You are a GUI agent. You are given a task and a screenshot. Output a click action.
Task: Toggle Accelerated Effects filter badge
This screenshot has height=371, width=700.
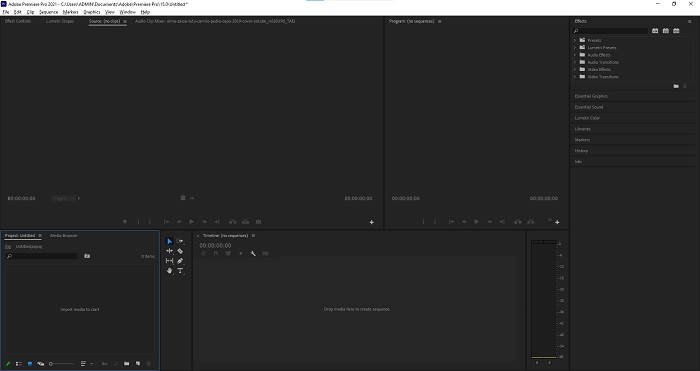[655, 31]
